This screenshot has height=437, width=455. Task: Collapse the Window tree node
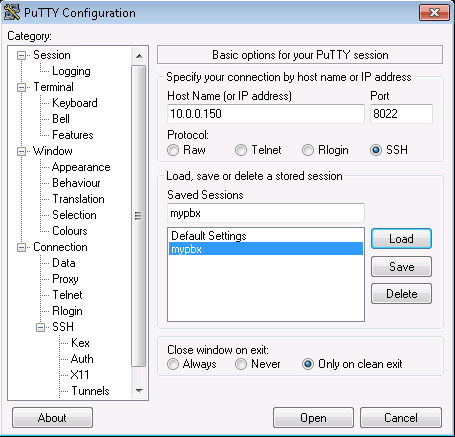pos(21,151)
